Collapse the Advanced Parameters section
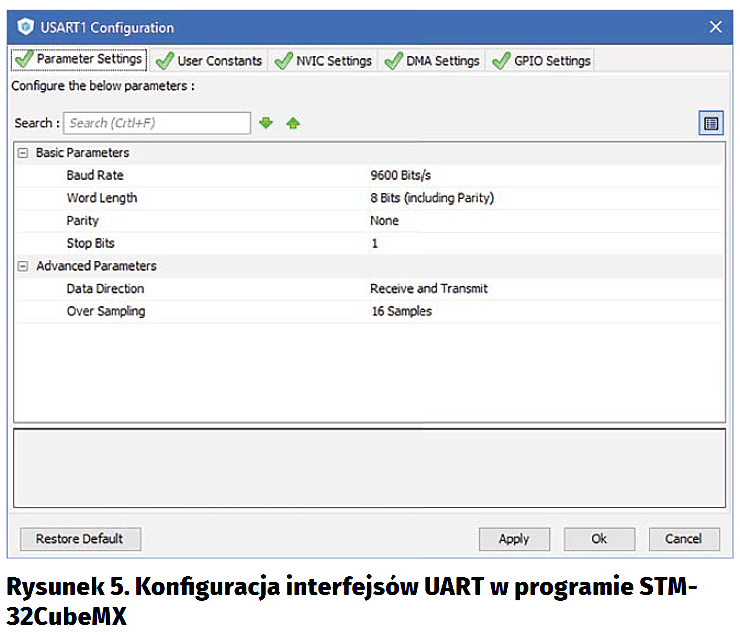 (22, 266)
